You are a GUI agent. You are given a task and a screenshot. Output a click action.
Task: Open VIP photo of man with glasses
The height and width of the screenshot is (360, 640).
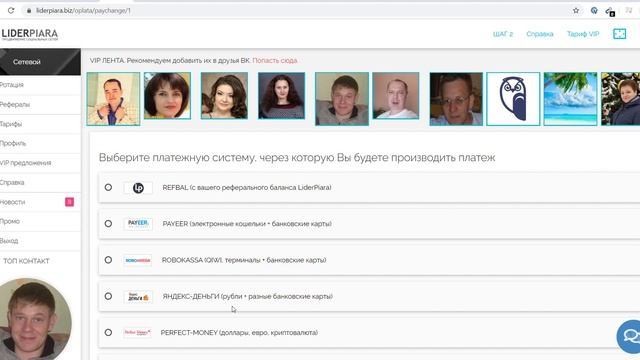pyautogui.click(x=456, y=99)
